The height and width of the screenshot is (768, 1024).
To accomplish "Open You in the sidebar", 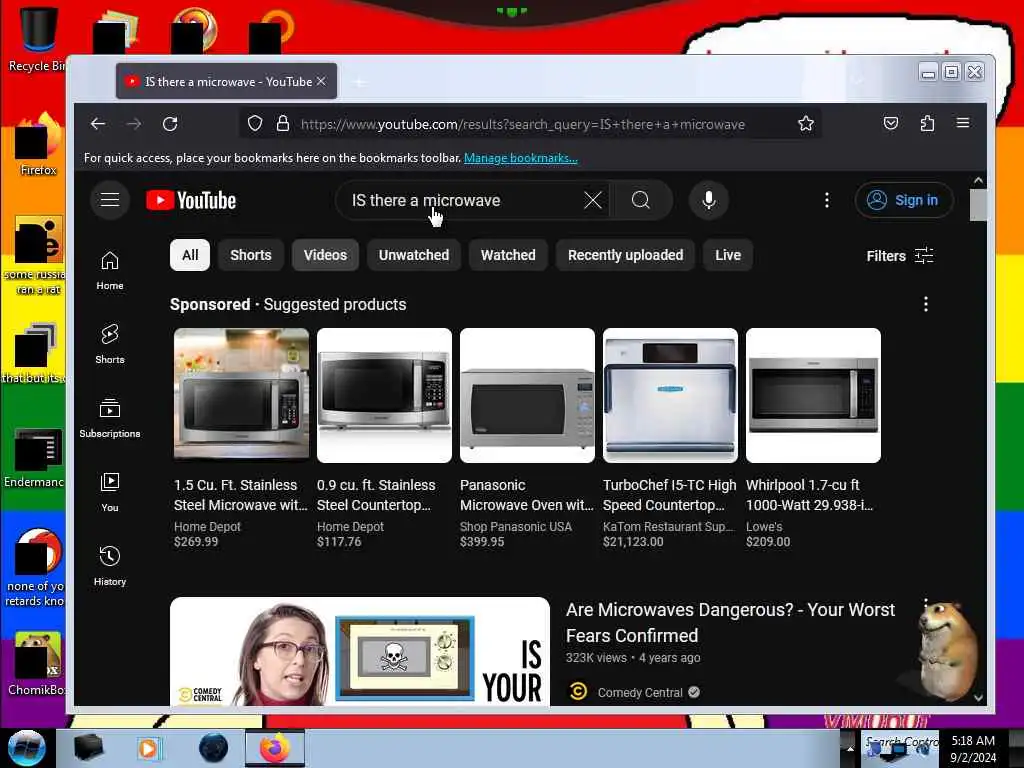I will pyautogui.click(x=110, y=492).
